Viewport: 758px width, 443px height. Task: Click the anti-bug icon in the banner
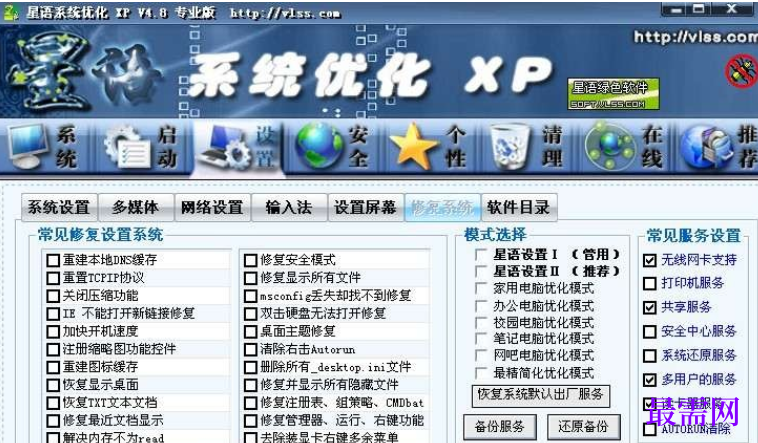point(743,72)
